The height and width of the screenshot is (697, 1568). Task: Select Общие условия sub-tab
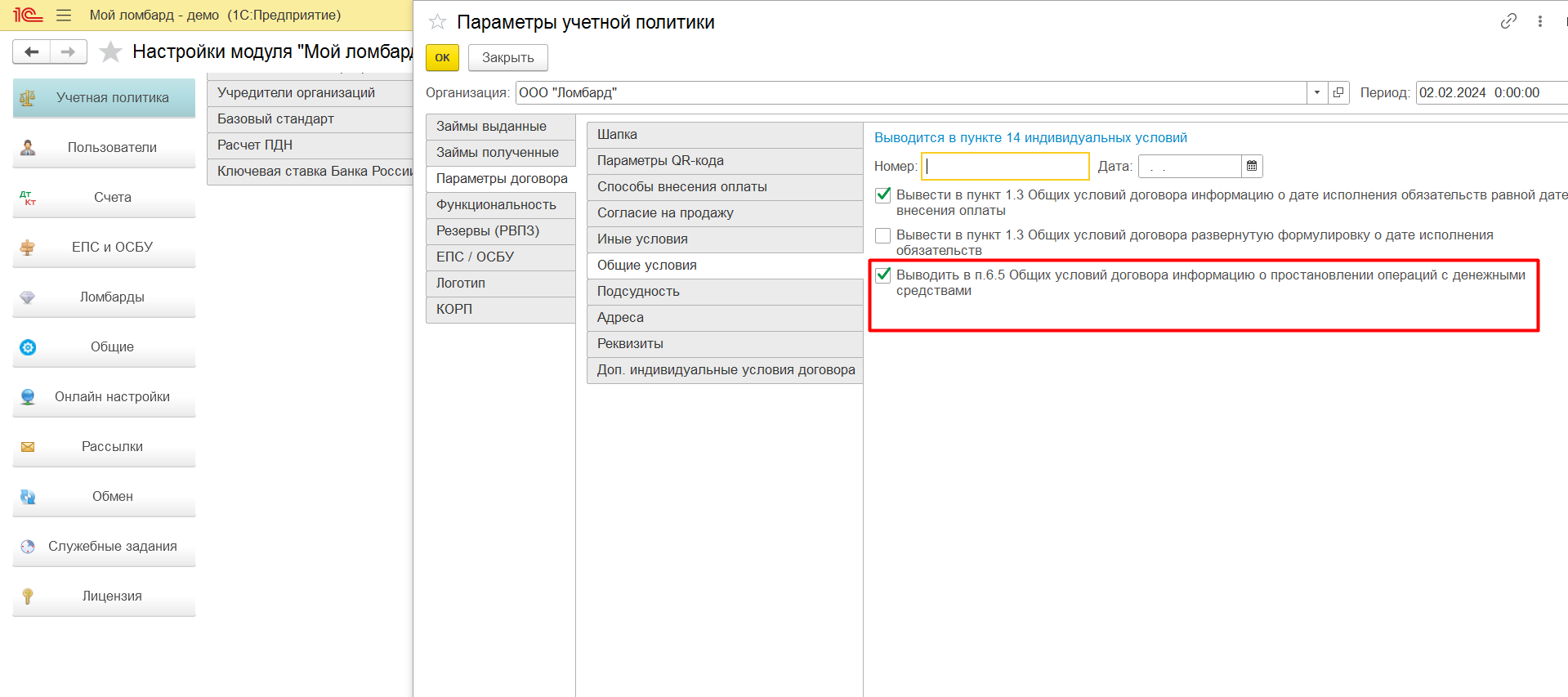[x=725, y=266]
